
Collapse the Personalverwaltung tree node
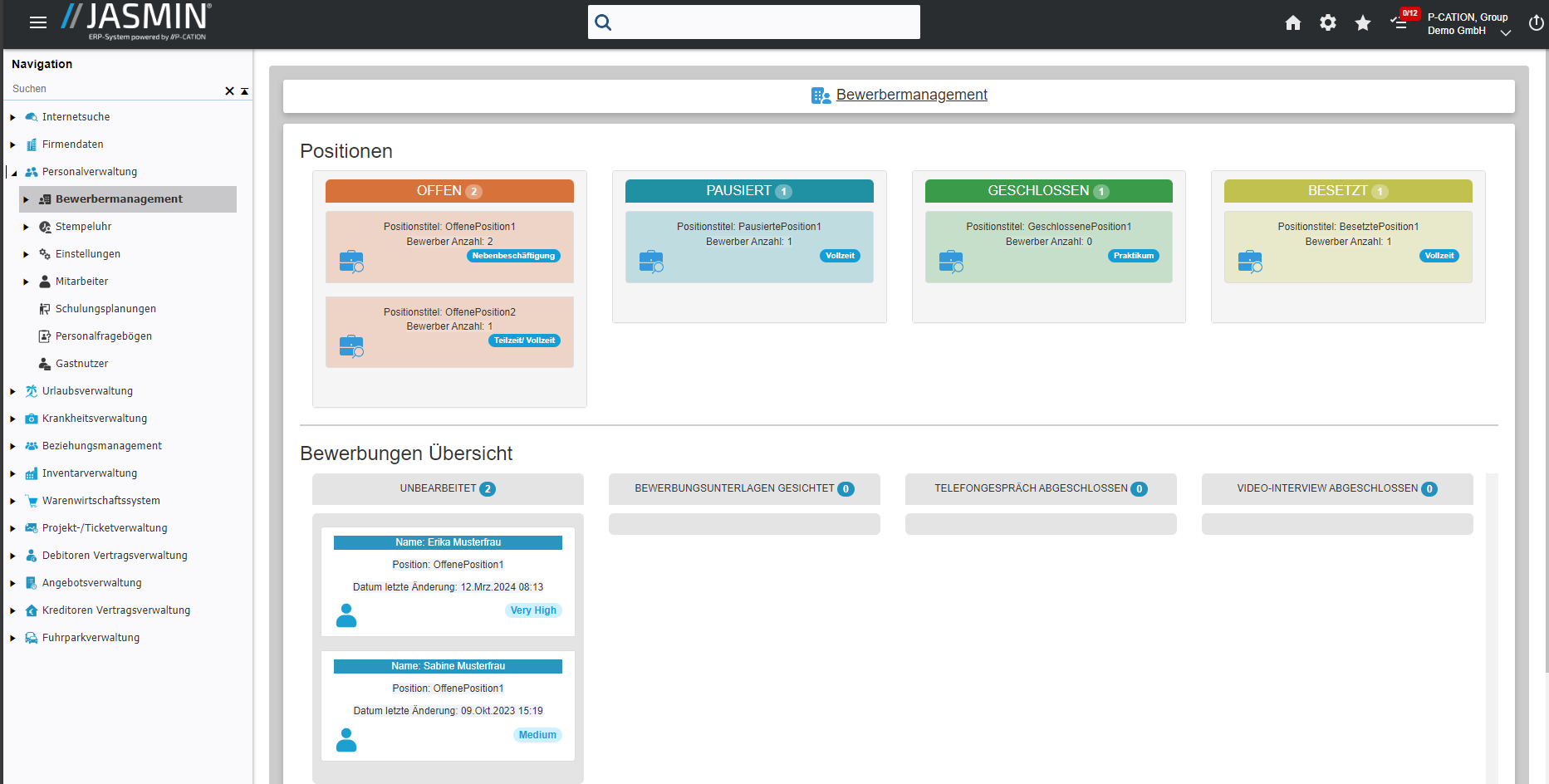[13, 173]
